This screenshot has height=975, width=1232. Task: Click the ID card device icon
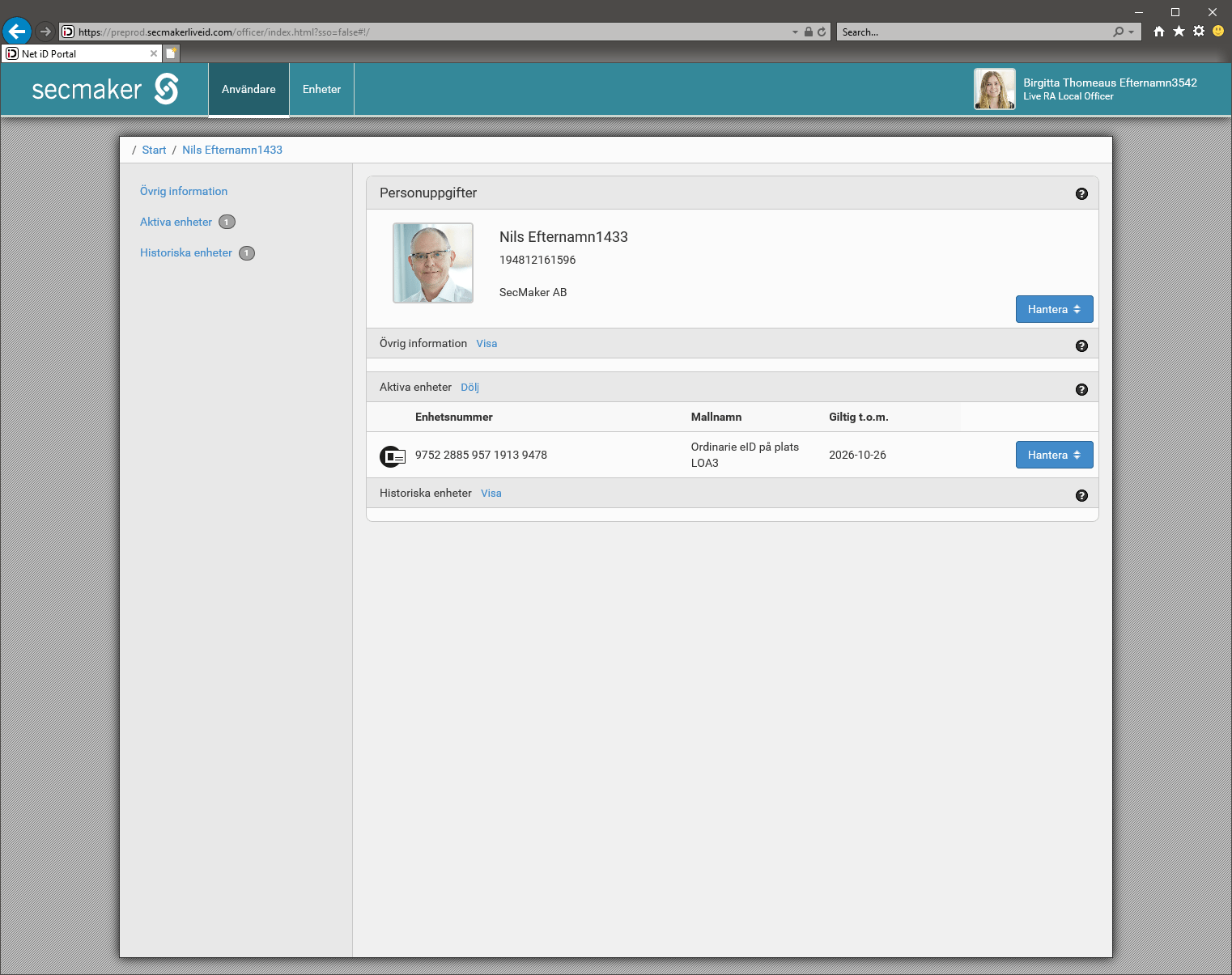click(x=393, y=456)
